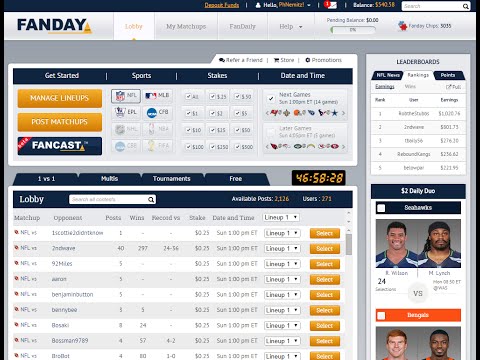Toggle the $500 stake checkbox
This screenshot has width=480, height=360.
(237, 146)
